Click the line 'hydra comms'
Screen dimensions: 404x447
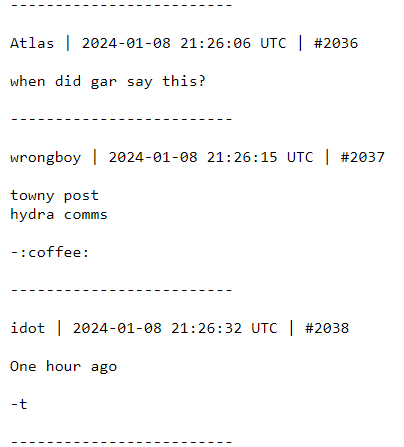(x=59, y=214)
